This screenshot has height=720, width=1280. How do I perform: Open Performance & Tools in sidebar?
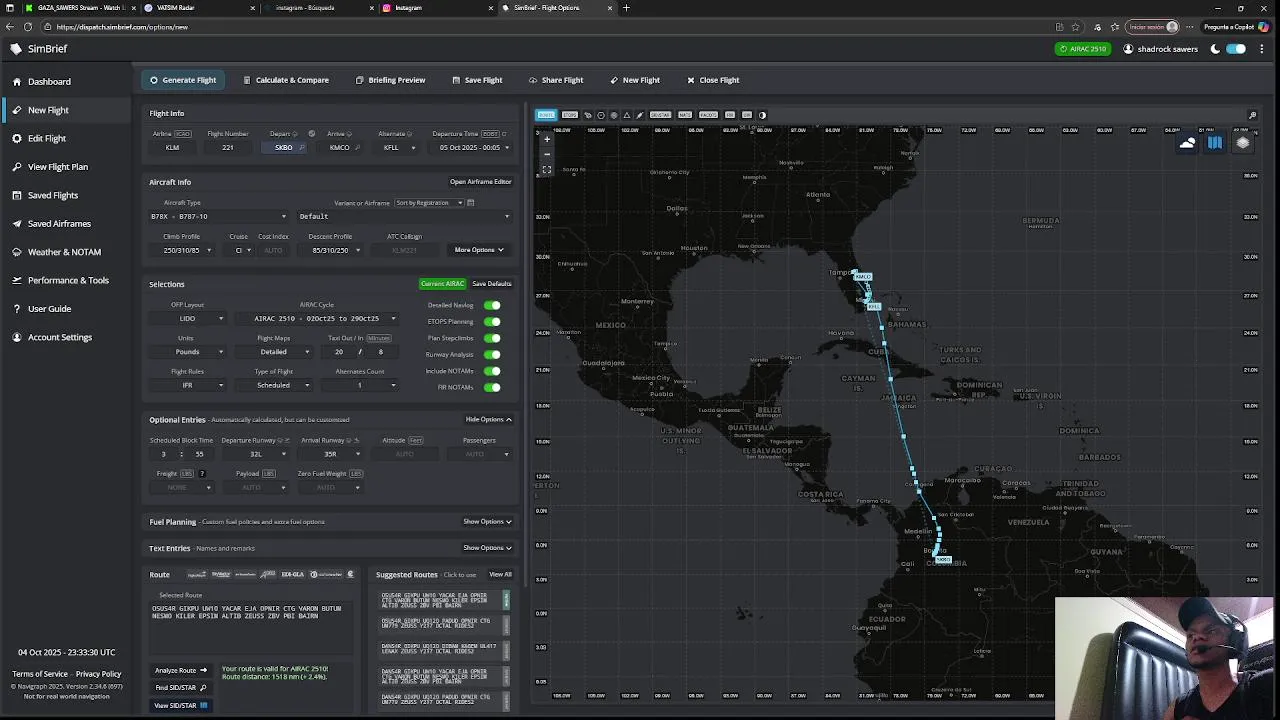pos(68,280)
